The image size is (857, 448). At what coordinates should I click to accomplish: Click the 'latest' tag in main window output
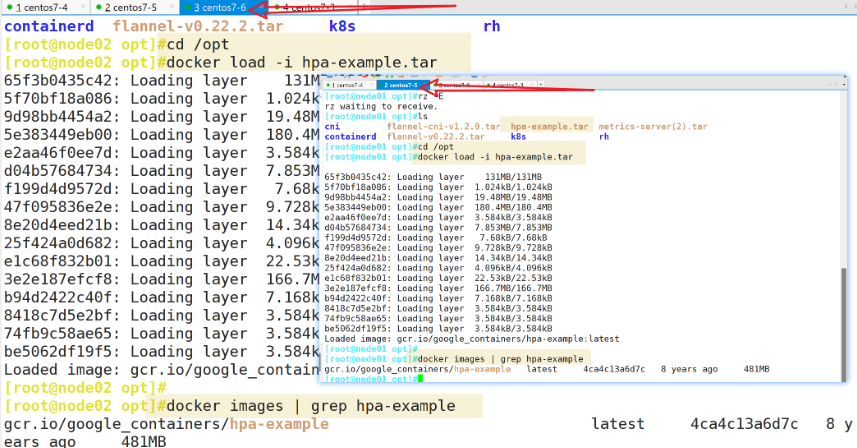pos(618,424)
